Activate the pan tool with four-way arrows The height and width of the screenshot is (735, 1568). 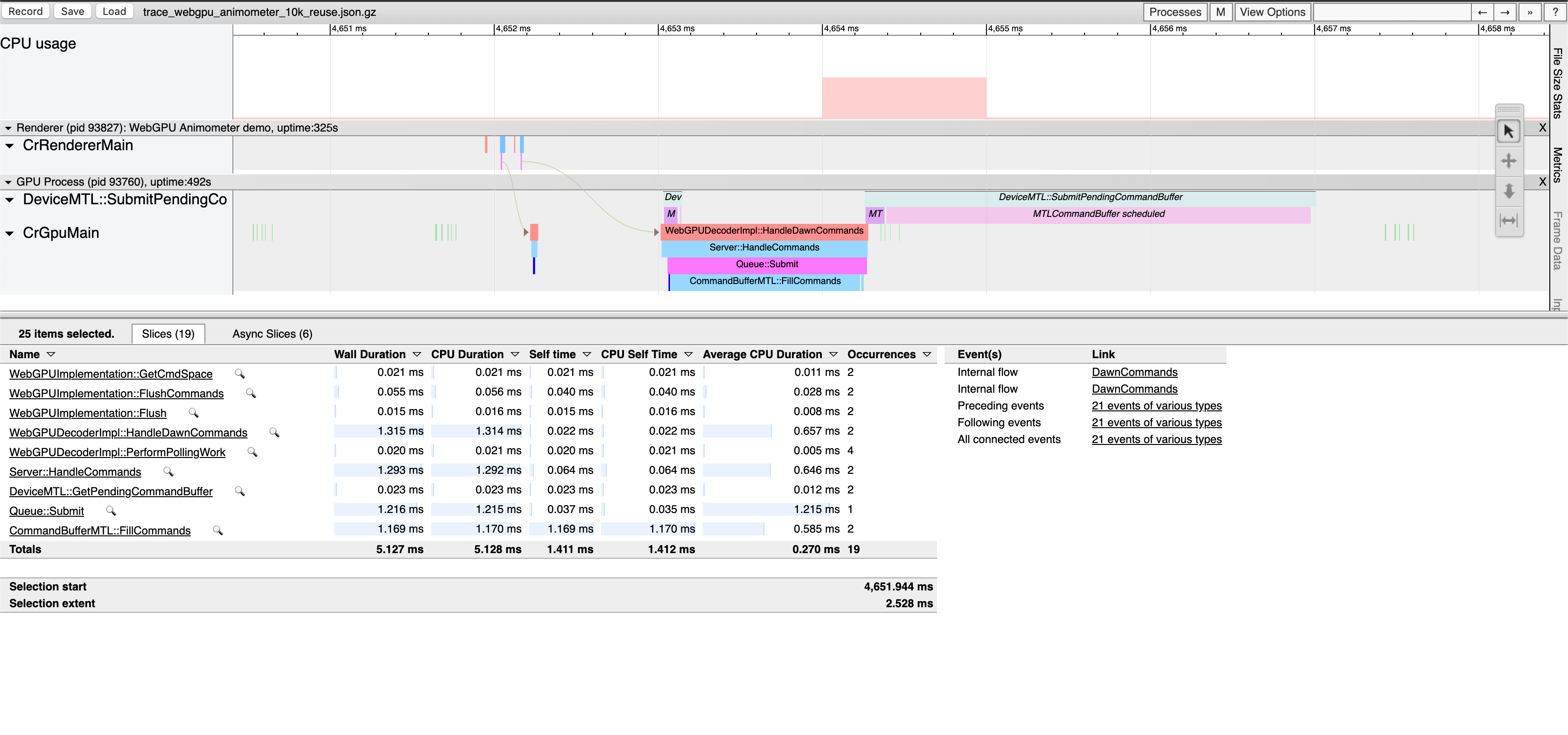click(1510, 160)
